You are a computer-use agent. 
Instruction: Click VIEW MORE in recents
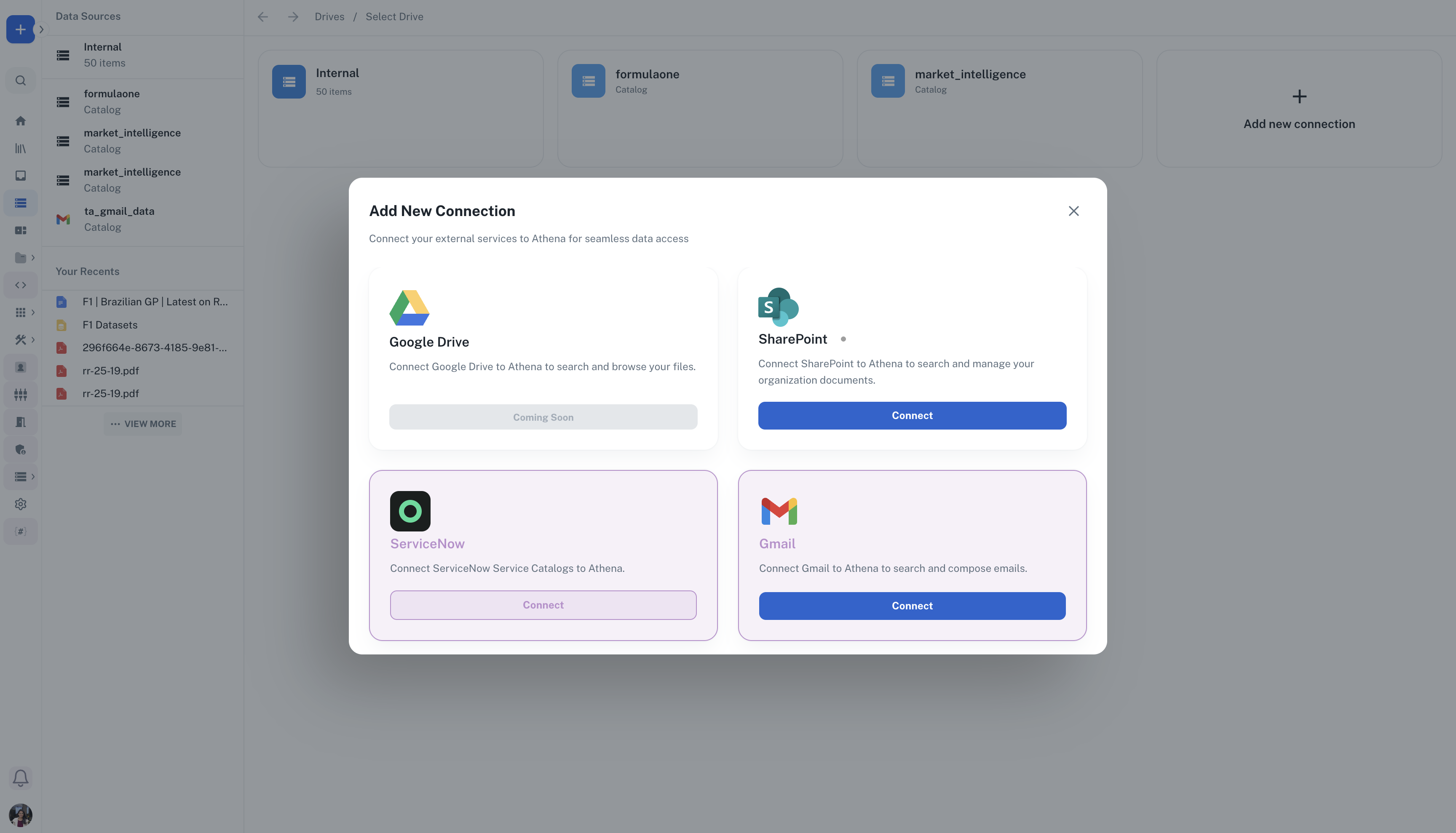143,424
